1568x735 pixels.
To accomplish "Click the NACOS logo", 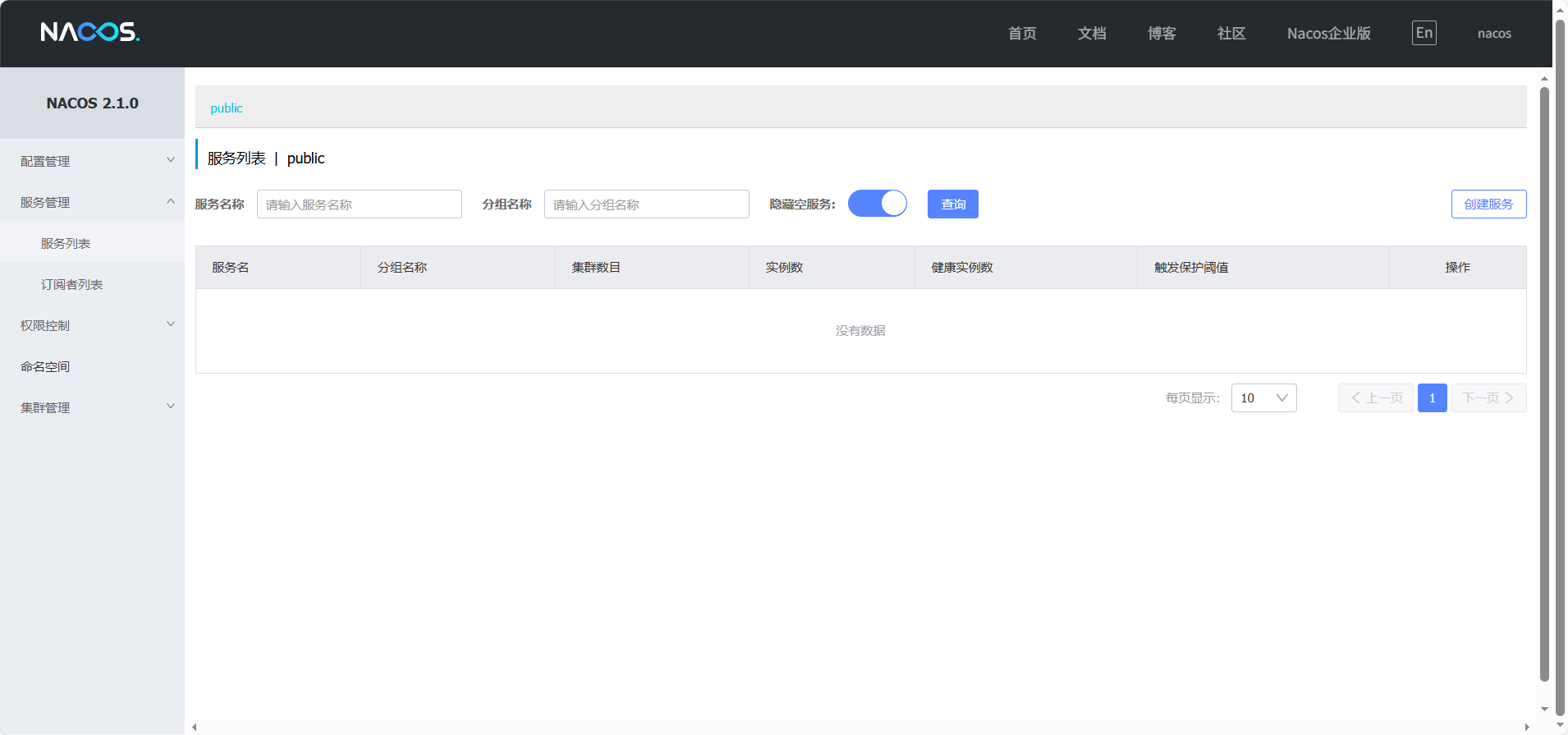I will tap(90, 32).
